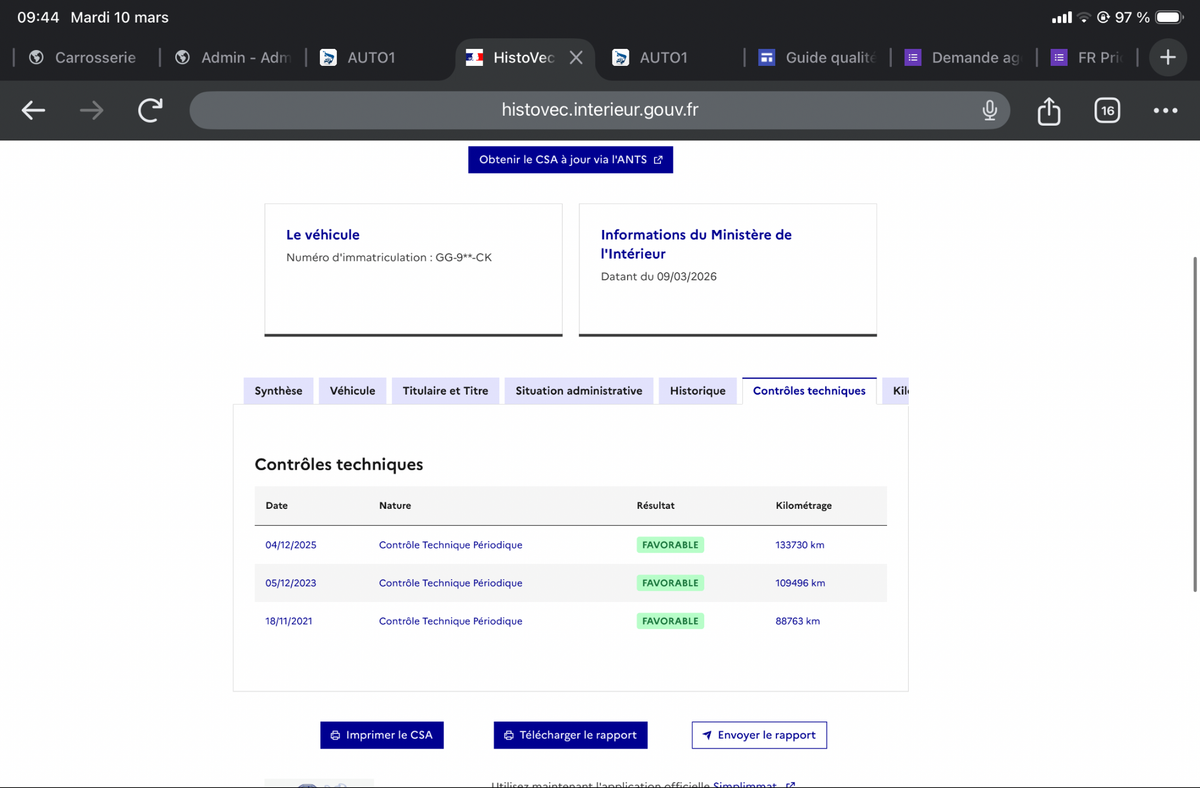
Task: Go back with the browser back arrow
Action: click(x=34, y=111)
